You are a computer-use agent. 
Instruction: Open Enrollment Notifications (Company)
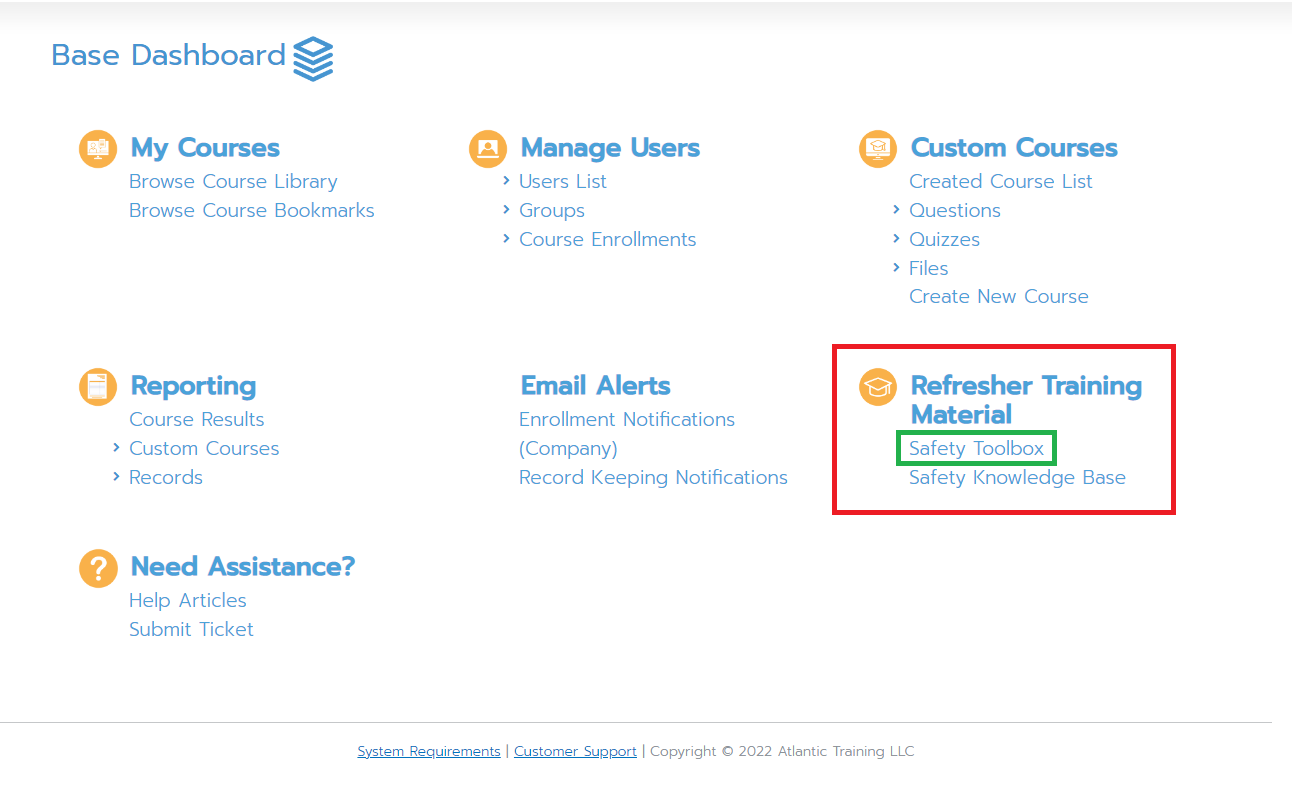tap(627, 434)
